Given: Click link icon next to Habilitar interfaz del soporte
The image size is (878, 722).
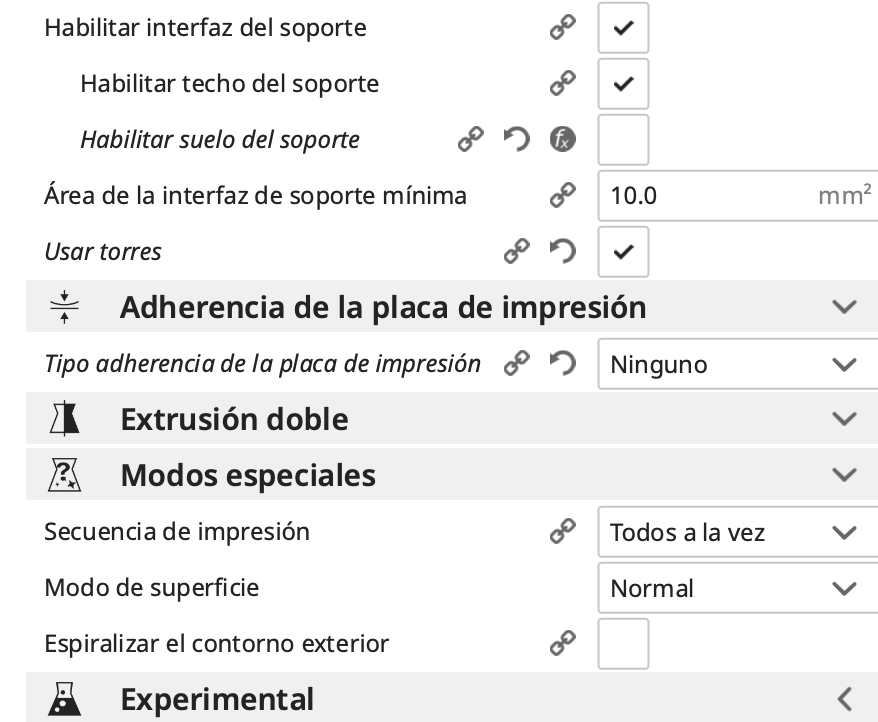Looking at the screenshot, I should point(563,28).
